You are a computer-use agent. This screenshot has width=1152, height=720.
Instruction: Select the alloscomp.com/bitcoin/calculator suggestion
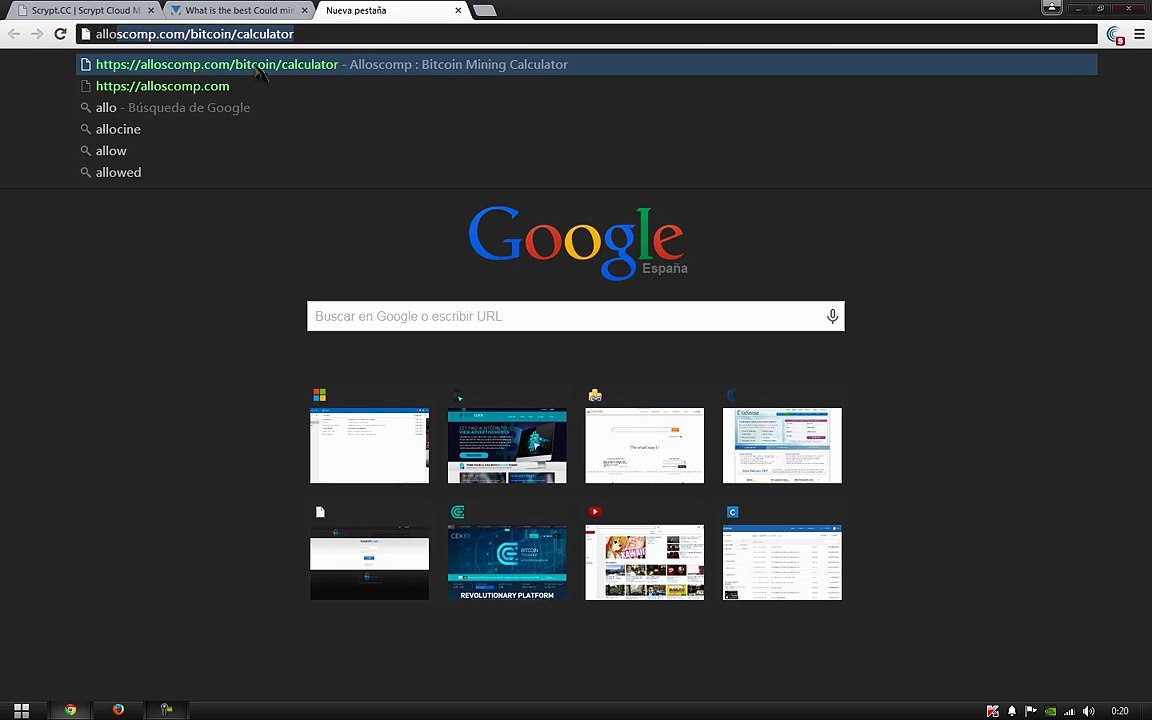pos(586,64)
